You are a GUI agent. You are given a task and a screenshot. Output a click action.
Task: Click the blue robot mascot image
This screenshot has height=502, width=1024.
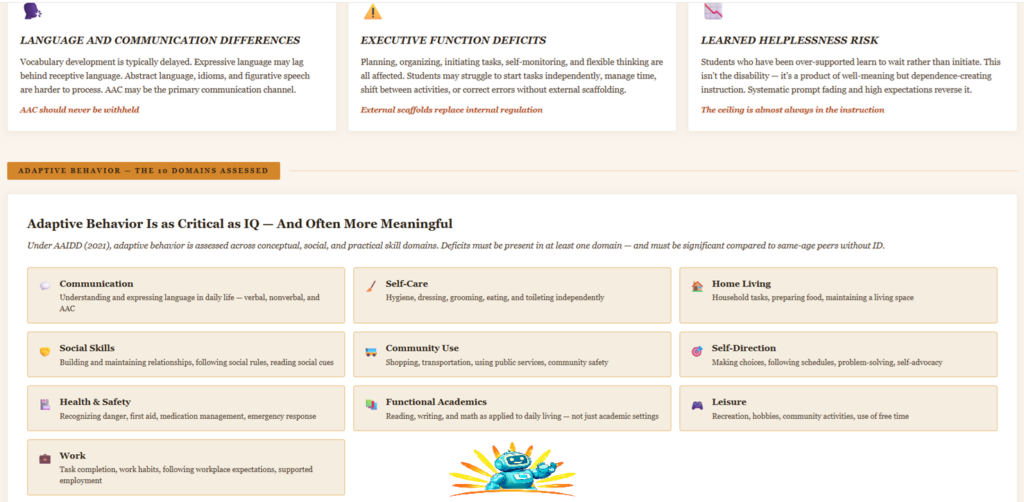[513, 470]
